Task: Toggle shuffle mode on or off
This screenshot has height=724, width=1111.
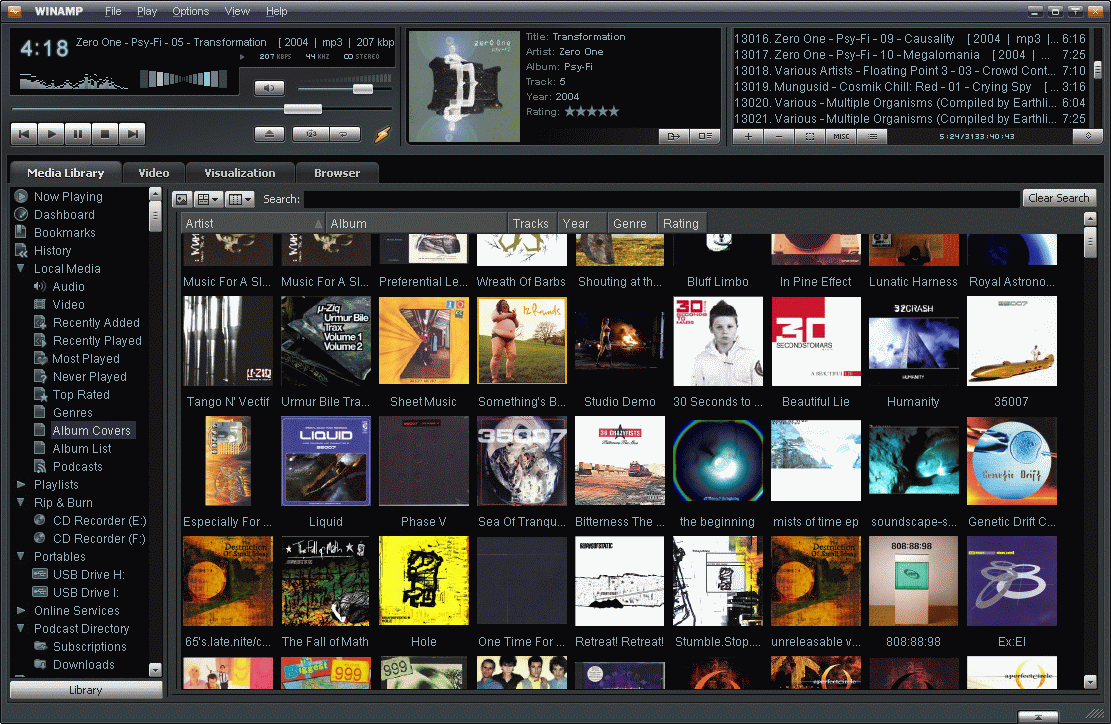Action: [x=310, y=133]
